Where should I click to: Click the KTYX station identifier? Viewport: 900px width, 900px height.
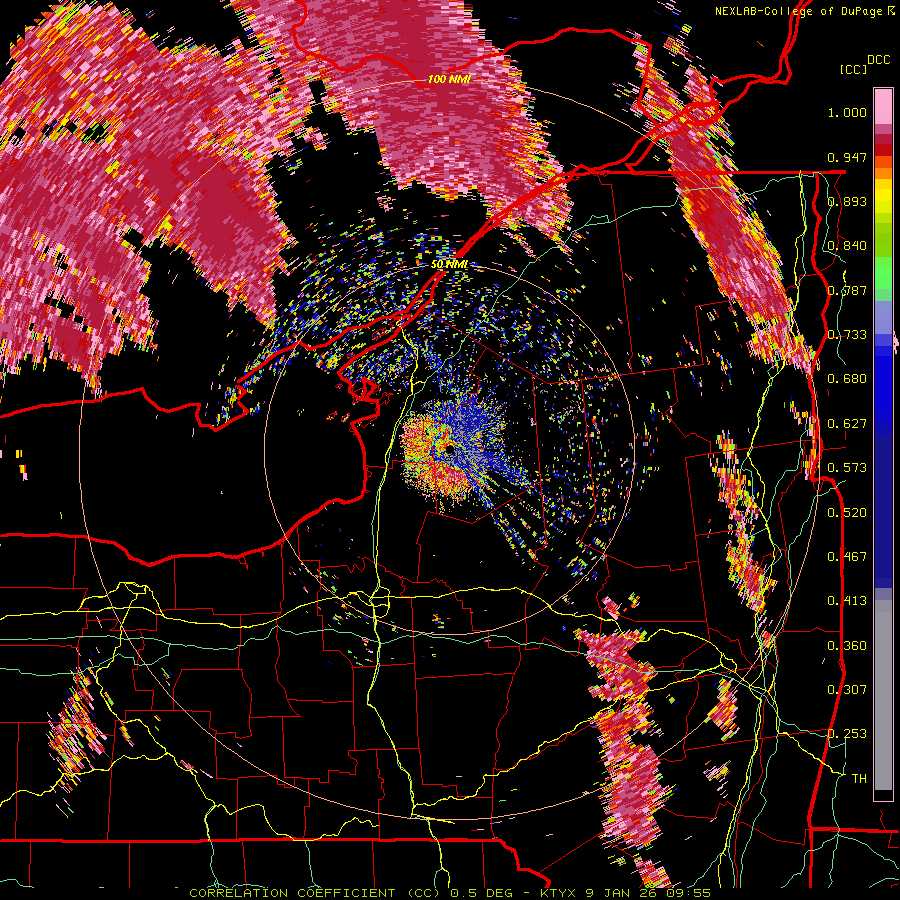[x=560, y=893]
